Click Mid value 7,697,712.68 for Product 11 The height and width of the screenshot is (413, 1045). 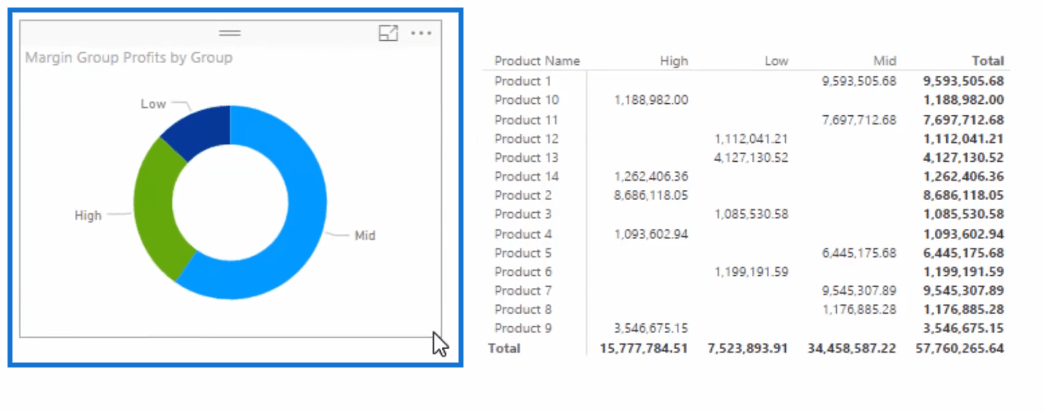(x=859, y=120)
